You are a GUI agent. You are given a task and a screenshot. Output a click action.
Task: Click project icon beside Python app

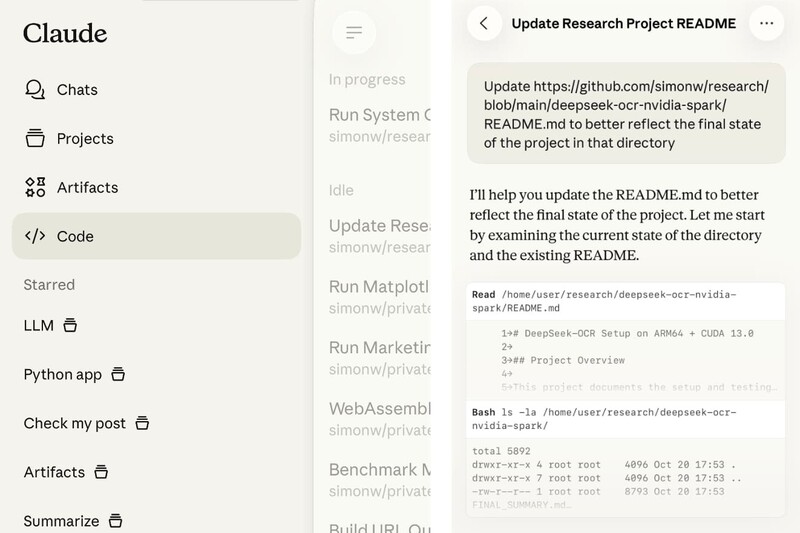pyautogui.click(x=118, y=374)
